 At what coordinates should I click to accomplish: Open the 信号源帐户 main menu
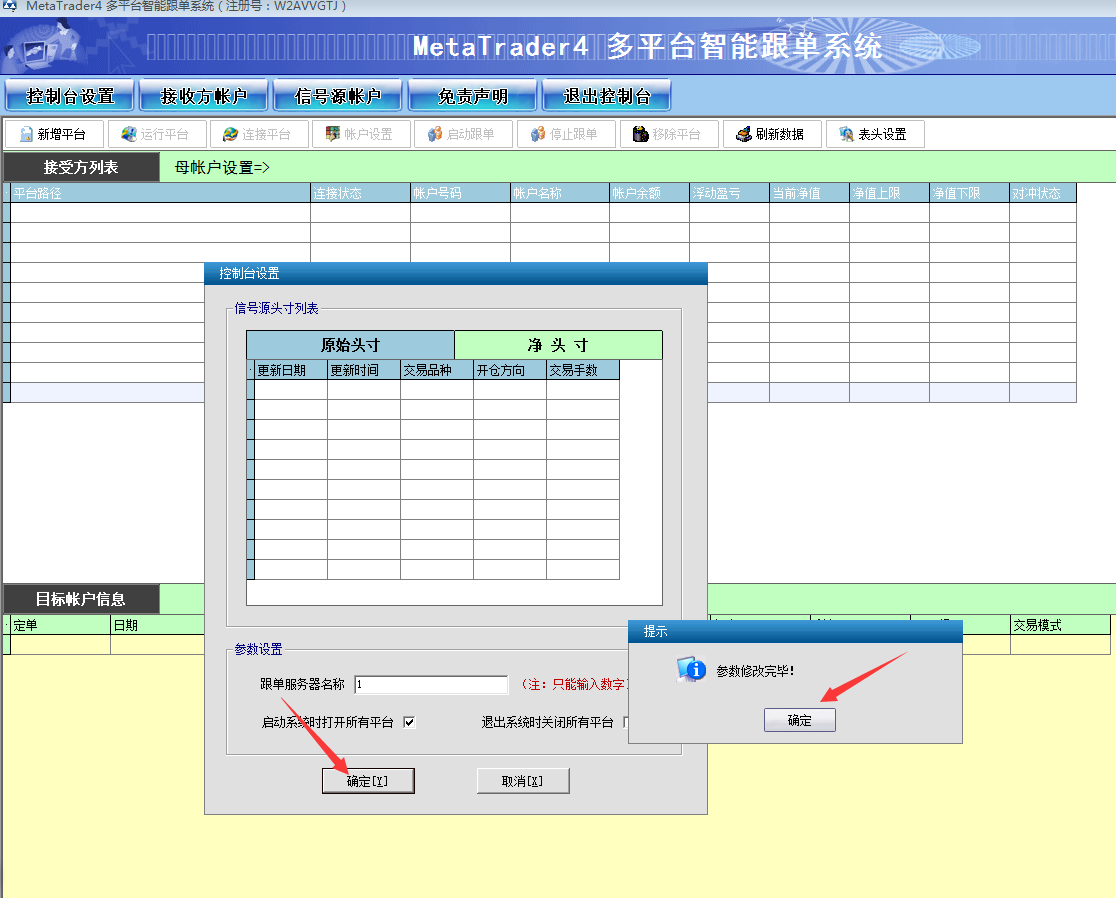tap(338, 95)
